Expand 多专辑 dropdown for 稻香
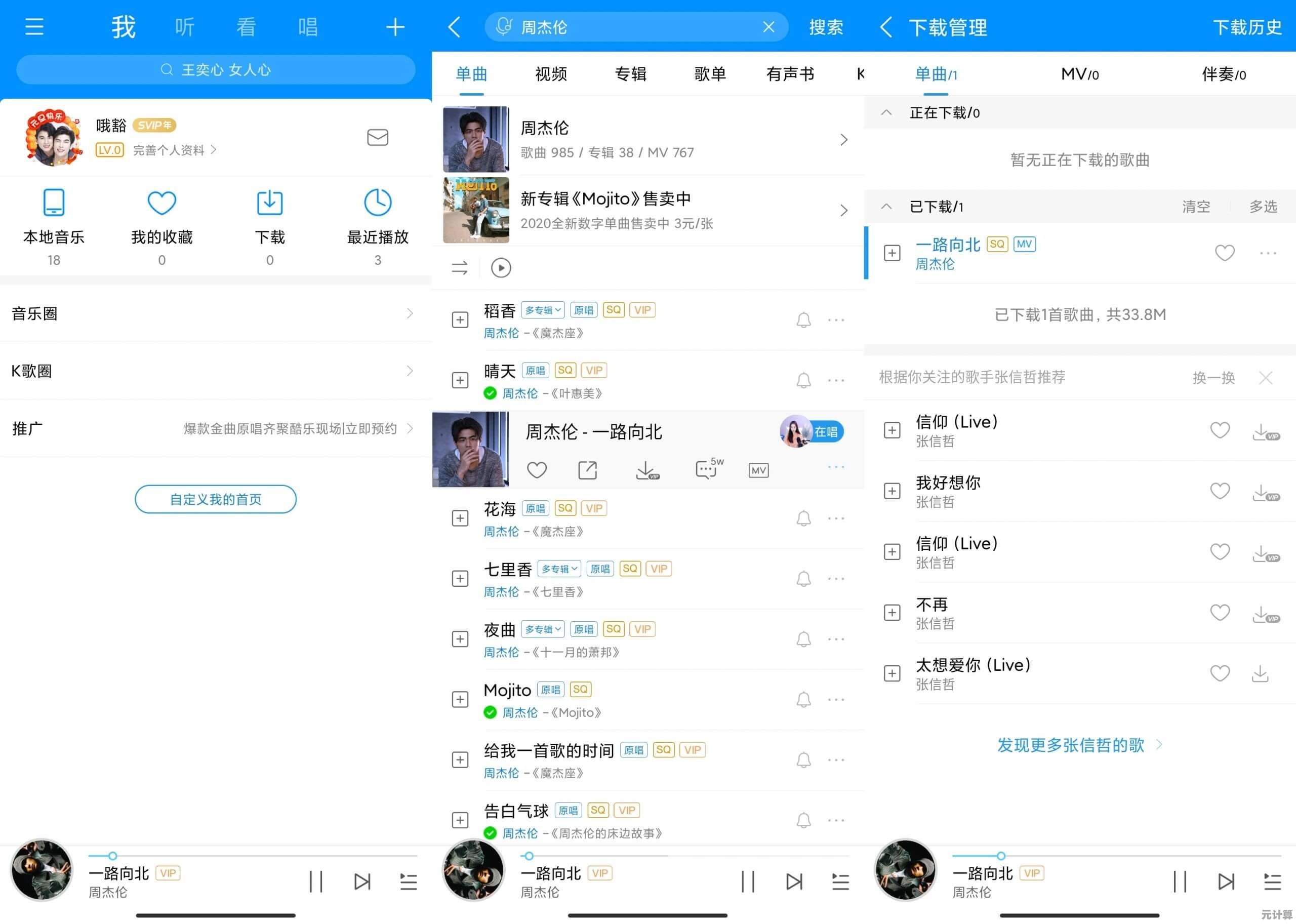The height and width of the screenshot is (924, 1296). (543, 309)
